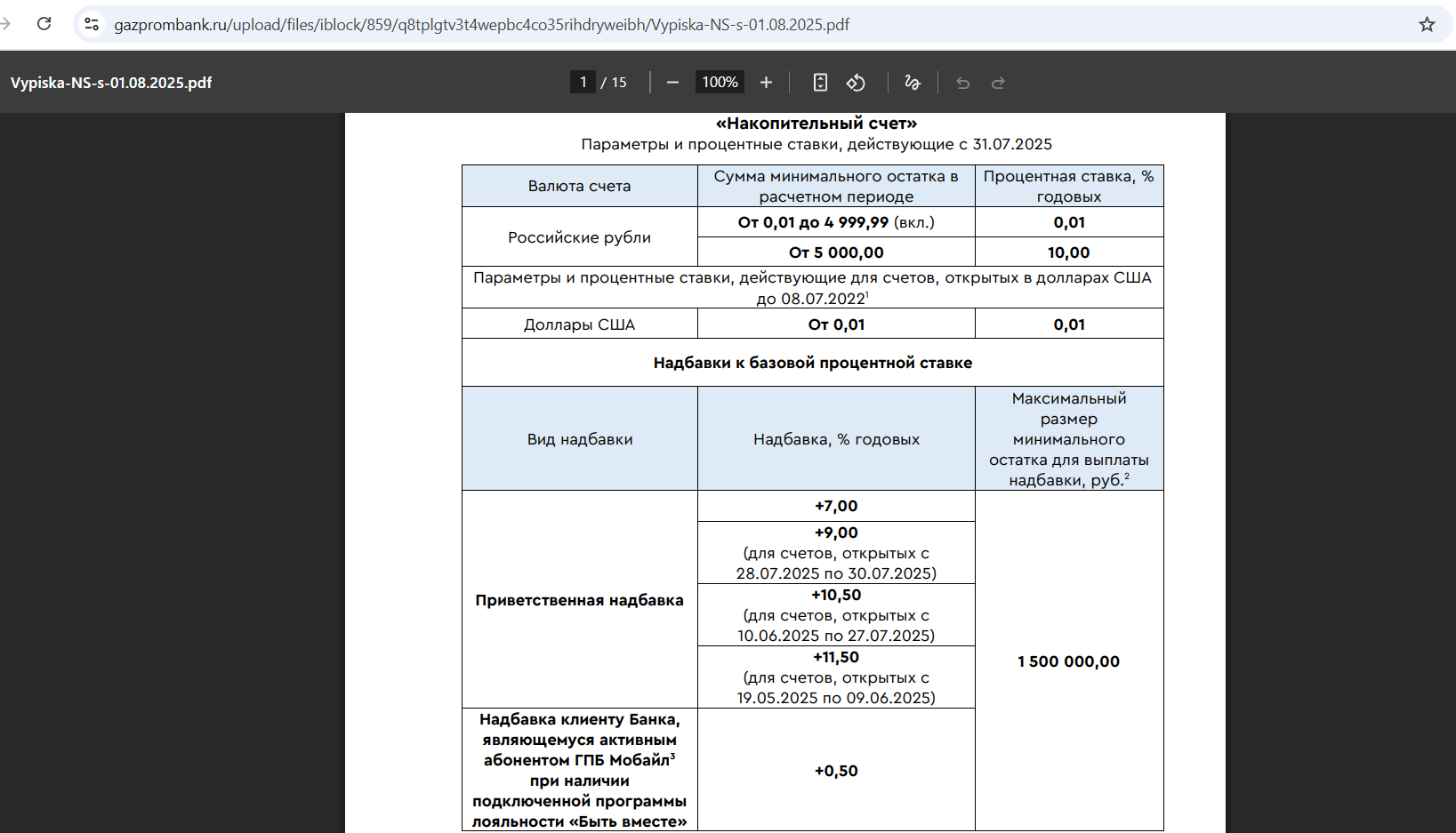Click the cell 'От 0,01 до 4 999,99 (вкл.)'
This screenshot has height=833, width=1456.
click(836, 222)
